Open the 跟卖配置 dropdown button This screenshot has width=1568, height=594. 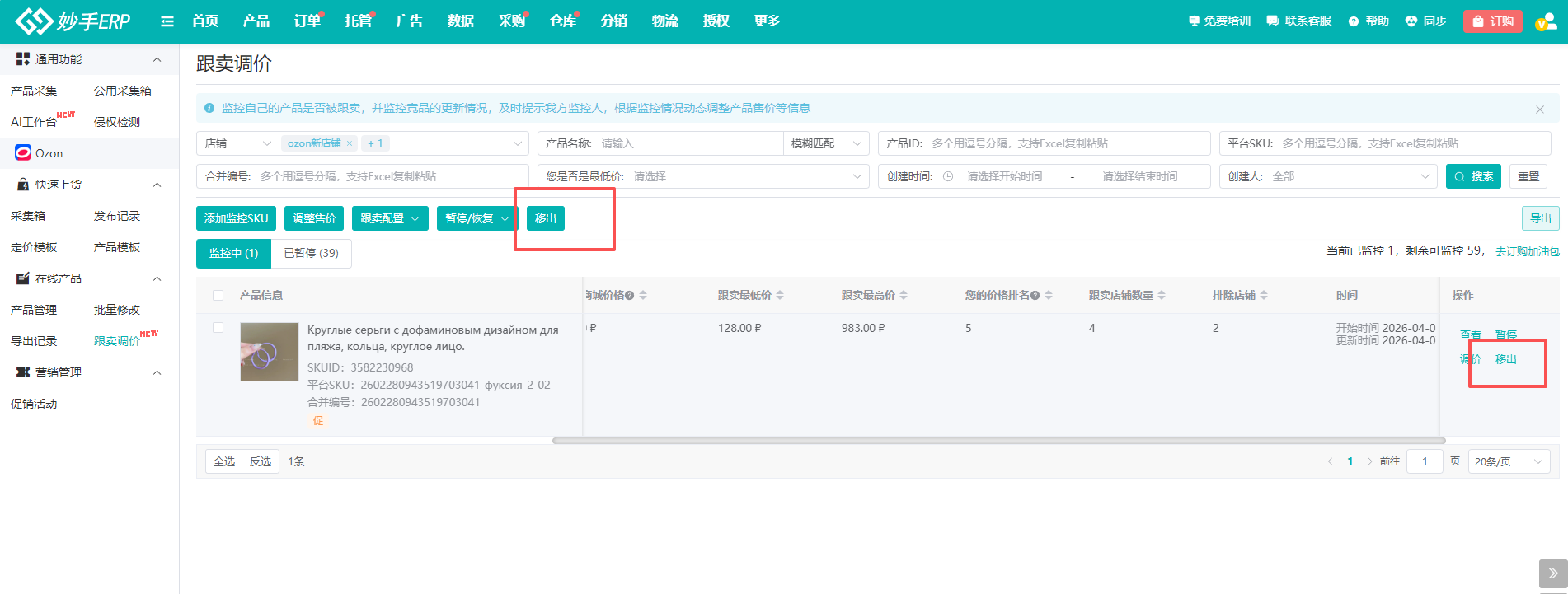(390, 218)
